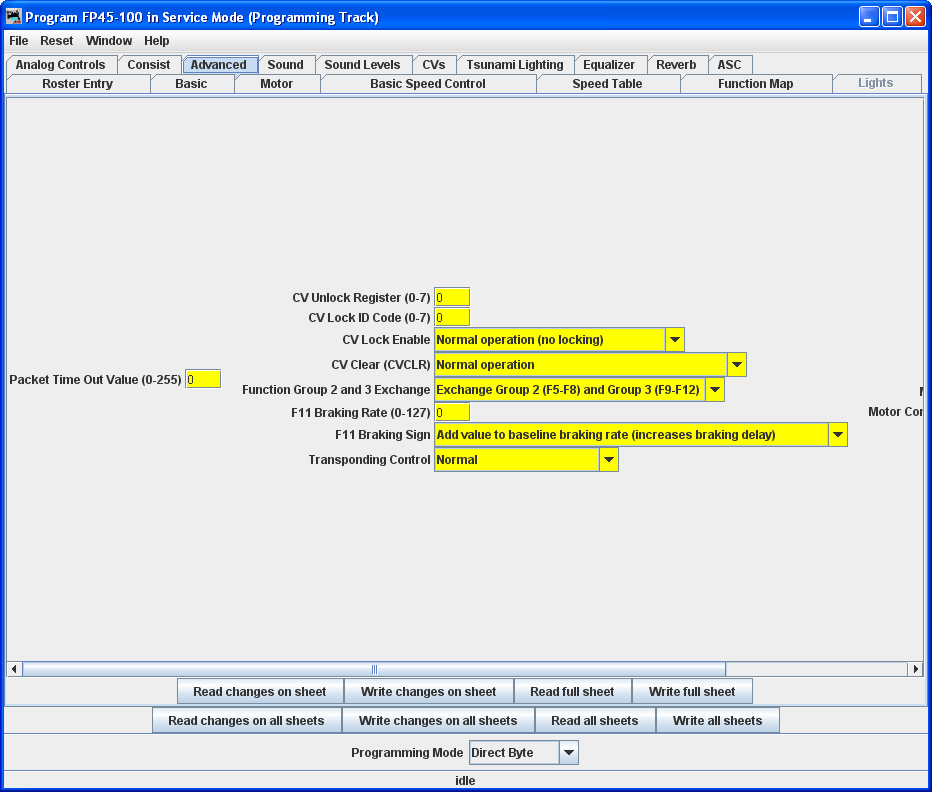Click the horizontal scrollbar thumb
This screenshot has width=932, height=792.
(x=374, y=669)
